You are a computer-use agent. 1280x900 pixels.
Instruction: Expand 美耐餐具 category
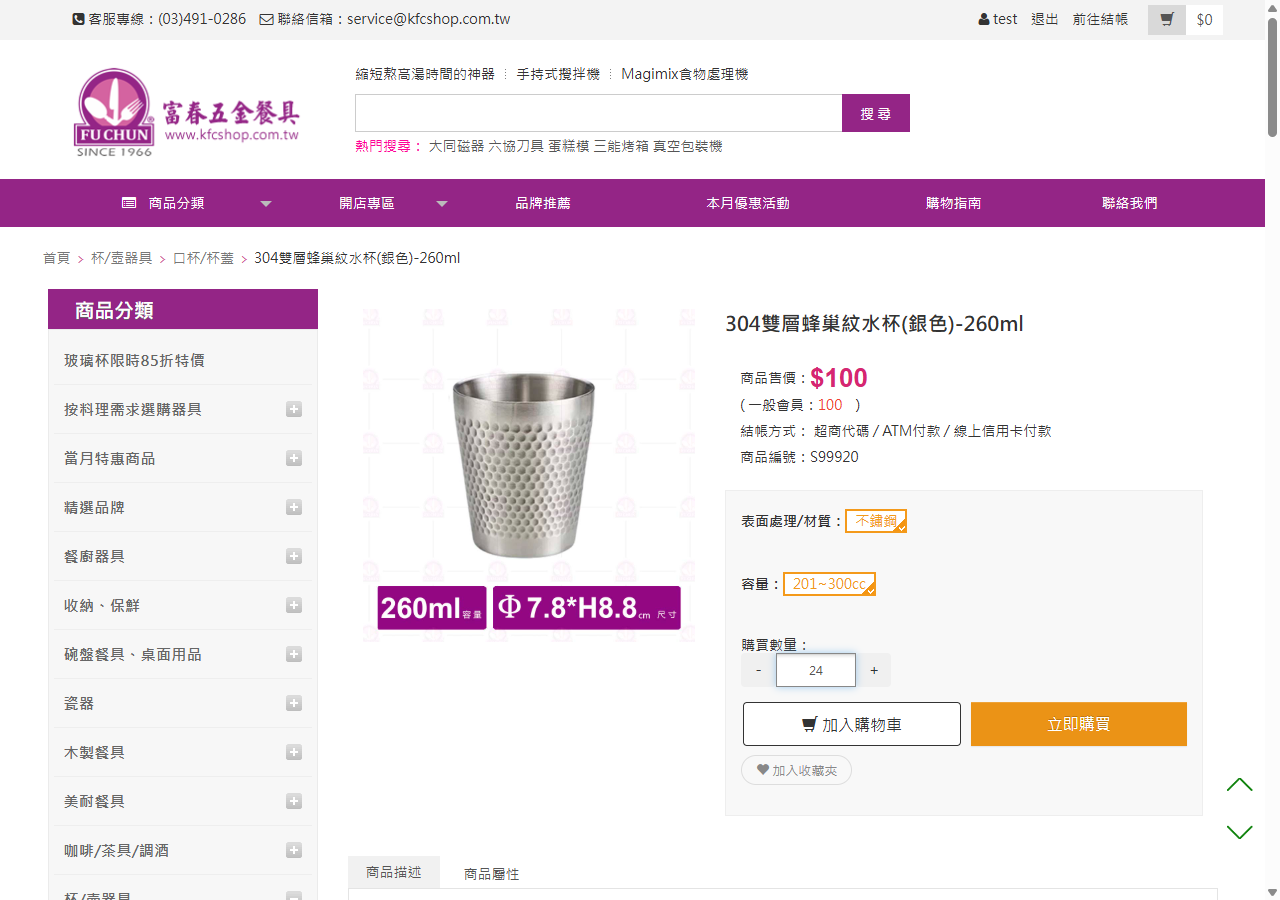point(294,801)
